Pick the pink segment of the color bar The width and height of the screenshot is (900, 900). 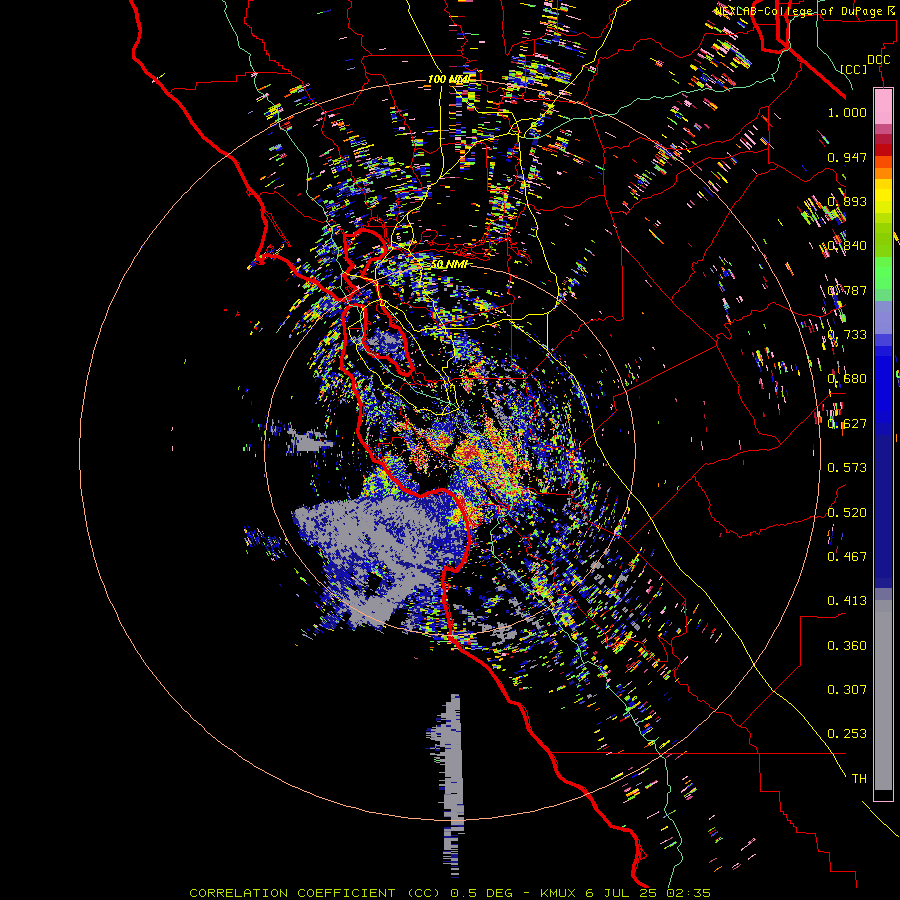[x=883, y=106]
